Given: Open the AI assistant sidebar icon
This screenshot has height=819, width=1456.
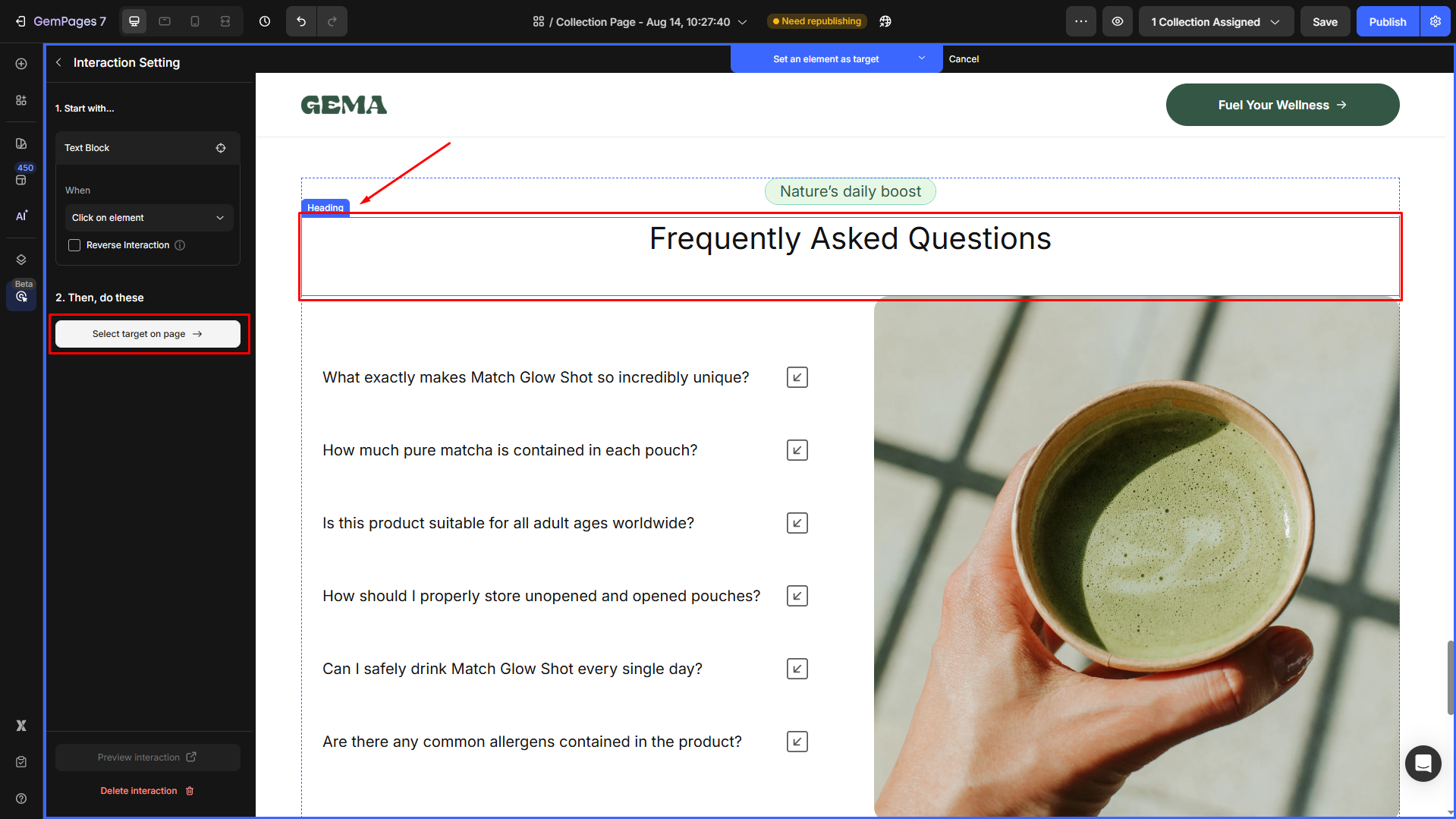Looking at the screenshot, I should [x=21, y=216].
